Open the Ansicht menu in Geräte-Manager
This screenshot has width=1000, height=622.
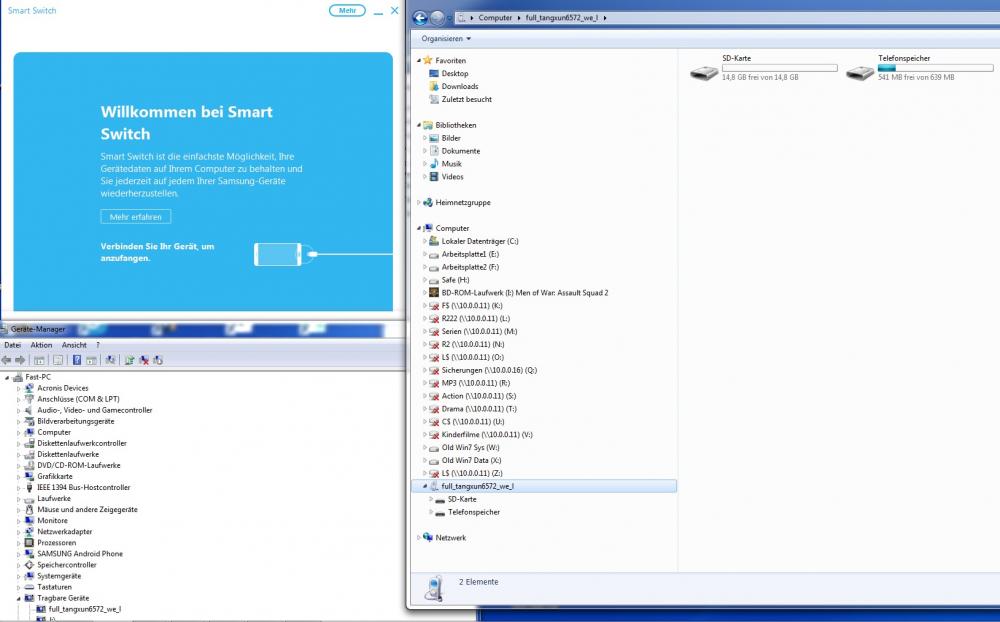click(x=74, y=345)
